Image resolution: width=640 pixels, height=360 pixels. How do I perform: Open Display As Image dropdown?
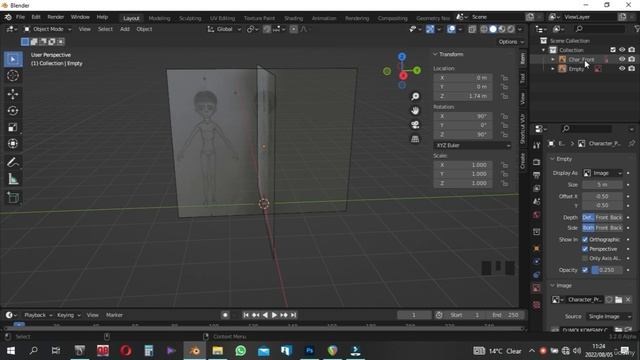click(x=602, y=173)
